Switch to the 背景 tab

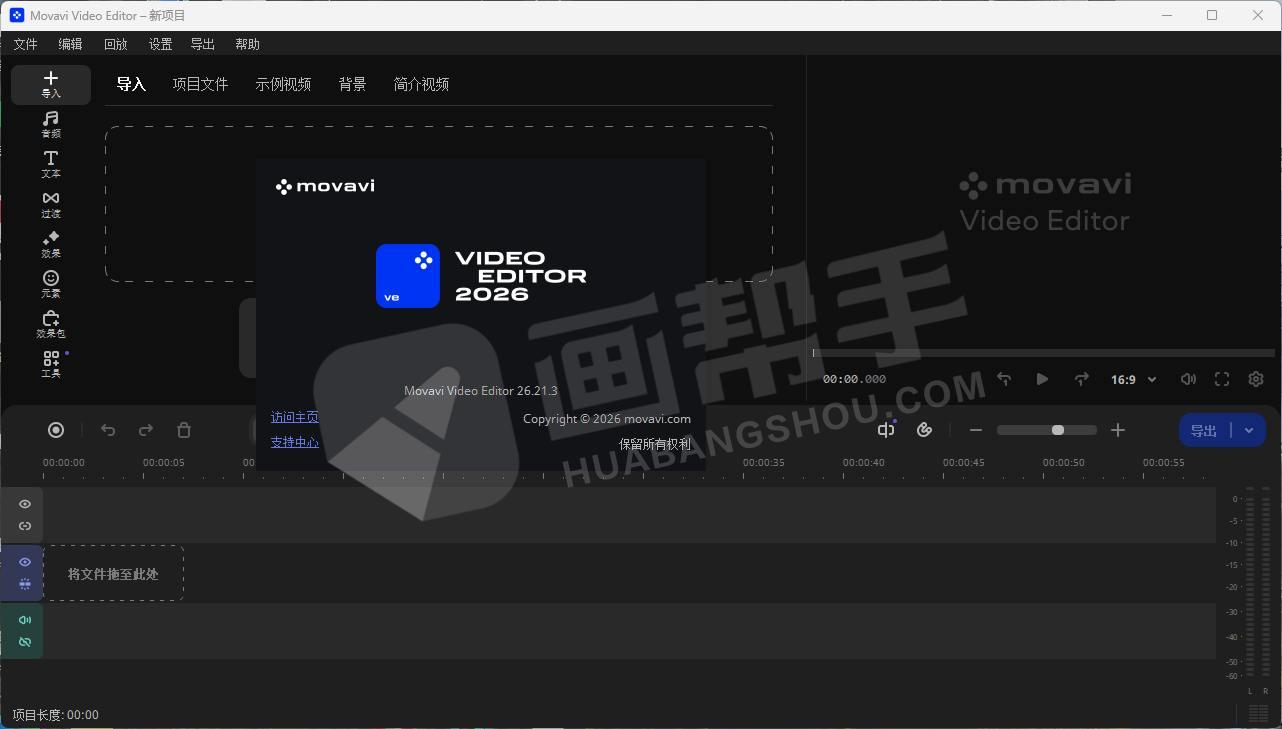[352, 84]
